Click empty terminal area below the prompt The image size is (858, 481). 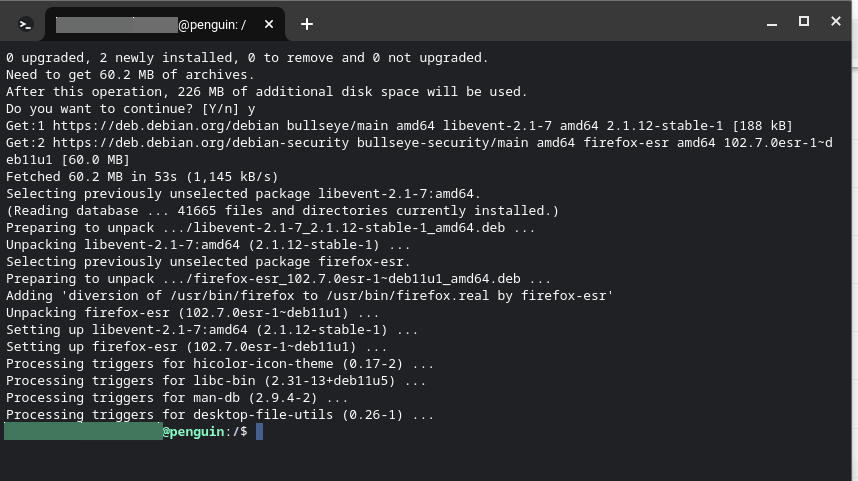pyautogui.click(x=426, y=461)
